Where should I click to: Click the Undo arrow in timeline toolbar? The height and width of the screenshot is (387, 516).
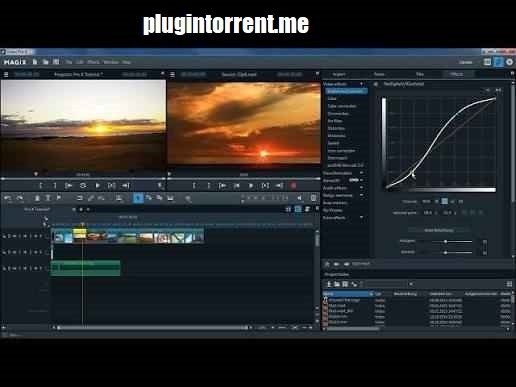click(8, 198)
